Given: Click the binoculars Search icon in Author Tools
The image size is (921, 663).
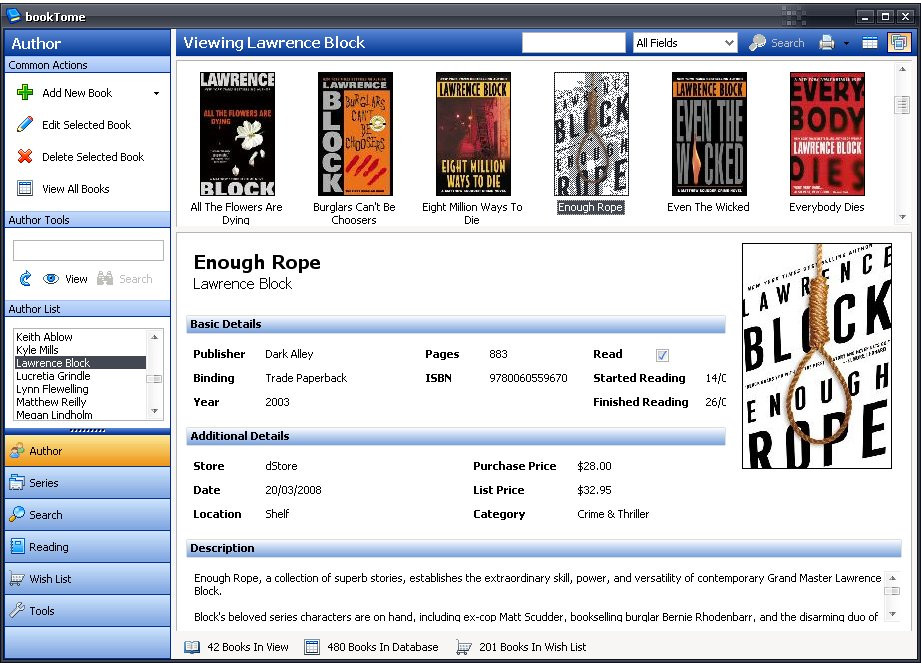Looking at the screenshot, I should (105, 278).
